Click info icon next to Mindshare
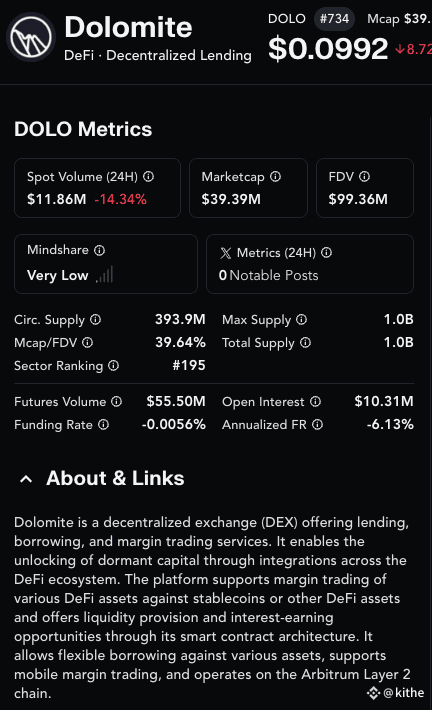 tap(100, 250)
